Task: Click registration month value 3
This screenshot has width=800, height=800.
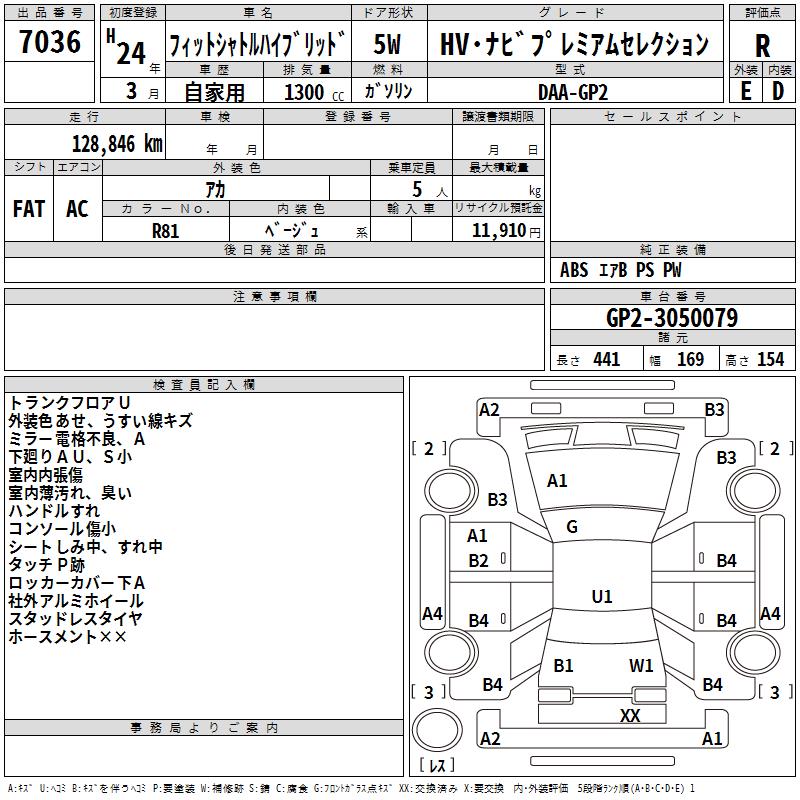Action: (132, 91)
